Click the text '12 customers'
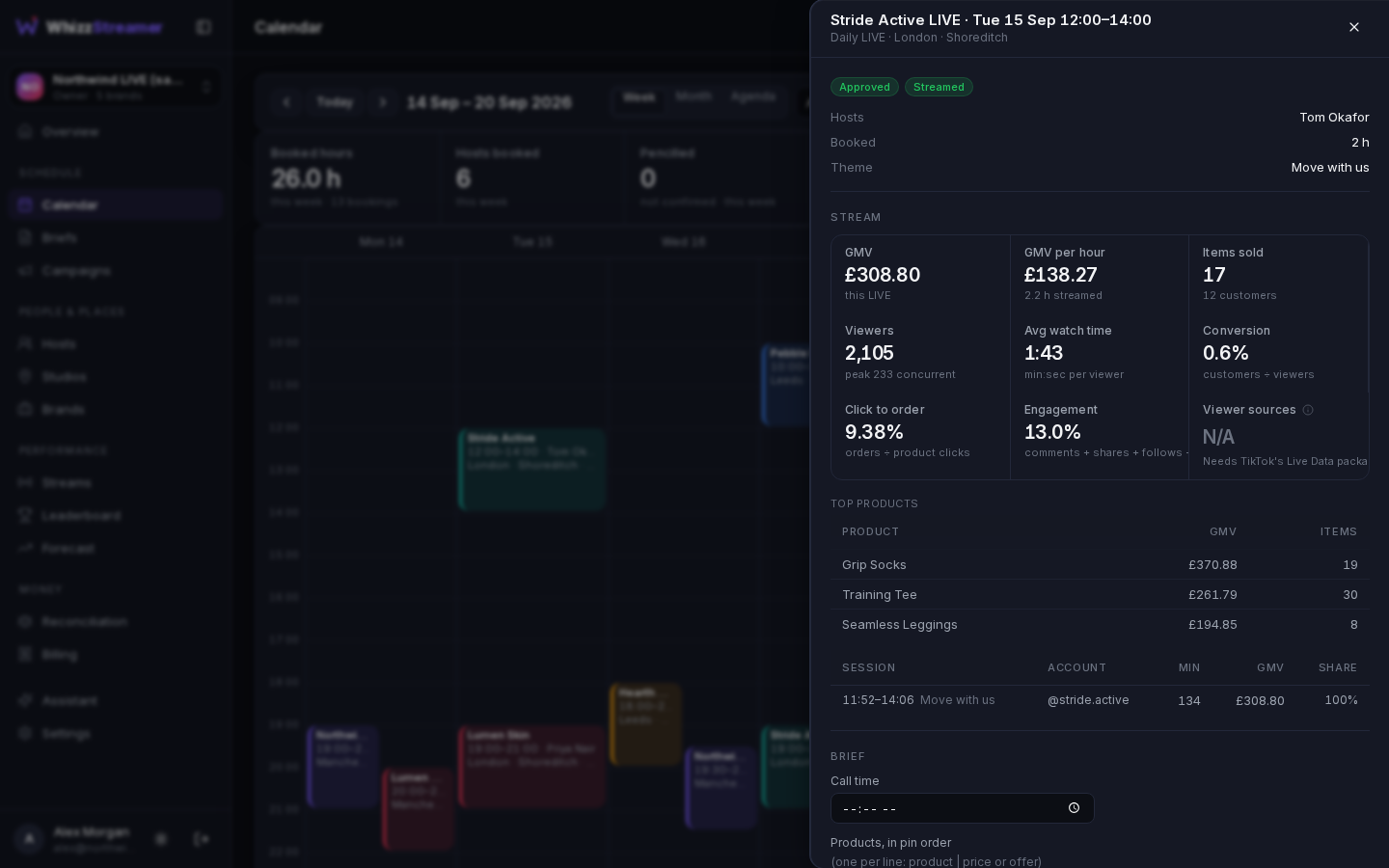This screenshot has width=1389, height=868. [x=1239, y=296]
